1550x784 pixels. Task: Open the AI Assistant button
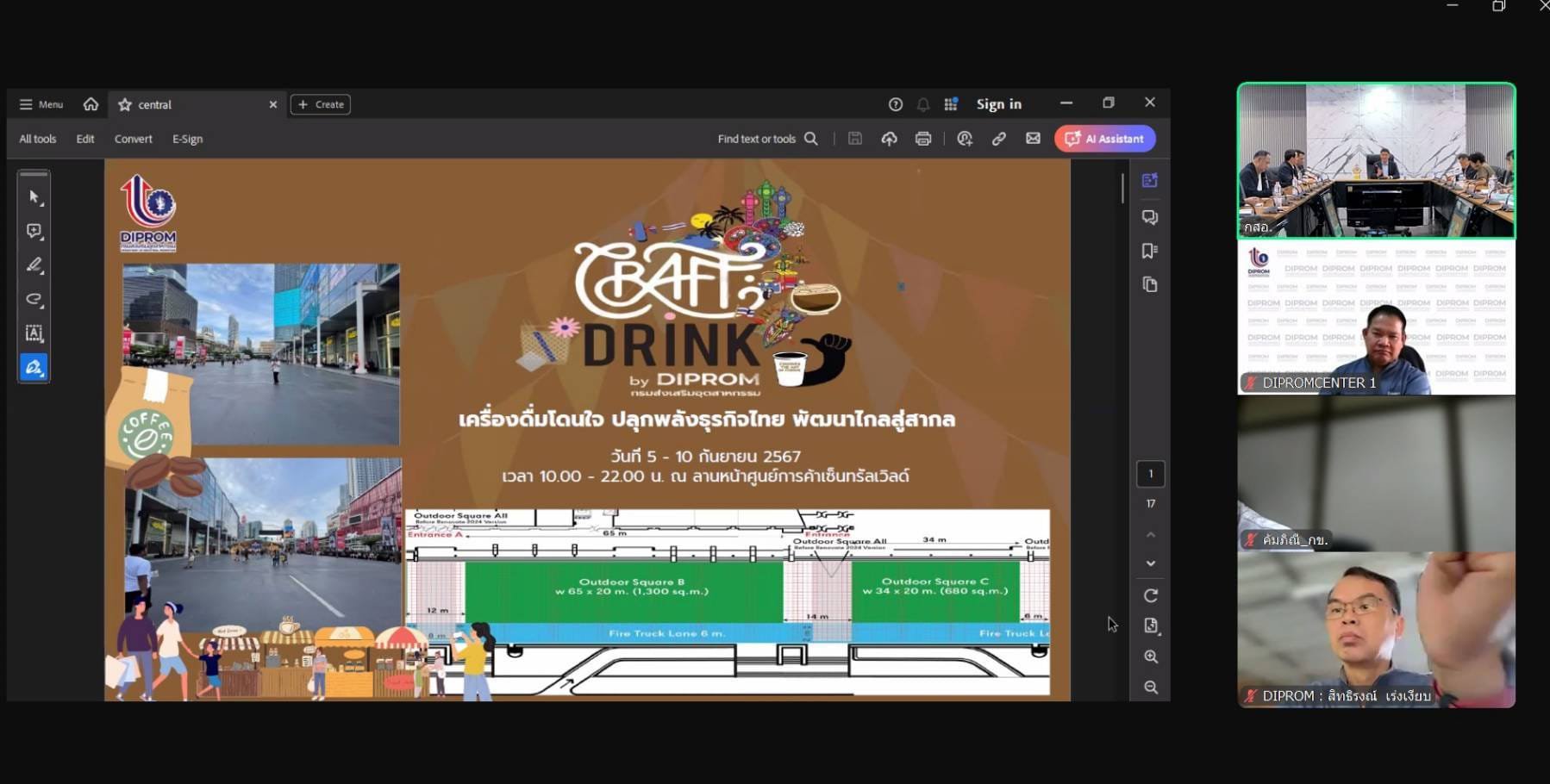(x=1105, y=139)
